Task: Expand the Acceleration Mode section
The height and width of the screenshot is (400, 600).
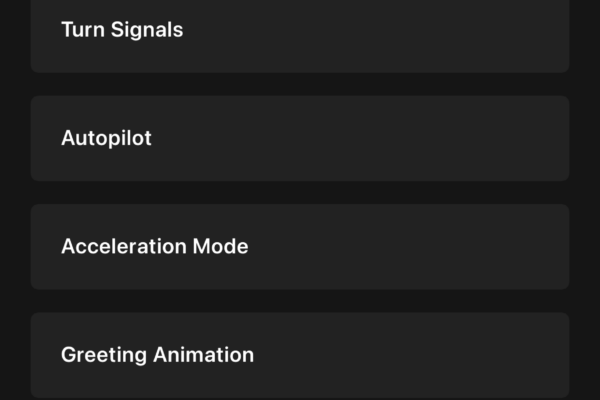Action: coord(300,246)
